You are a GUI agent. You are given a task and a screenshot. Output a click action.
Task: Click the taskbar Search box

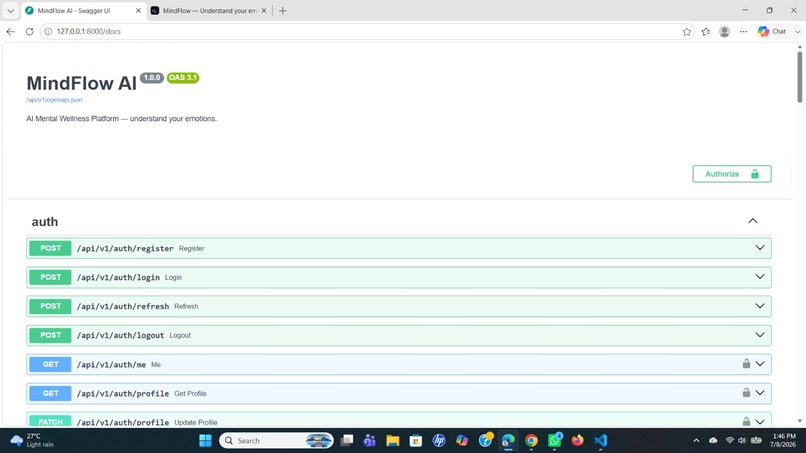pos(277,441)
